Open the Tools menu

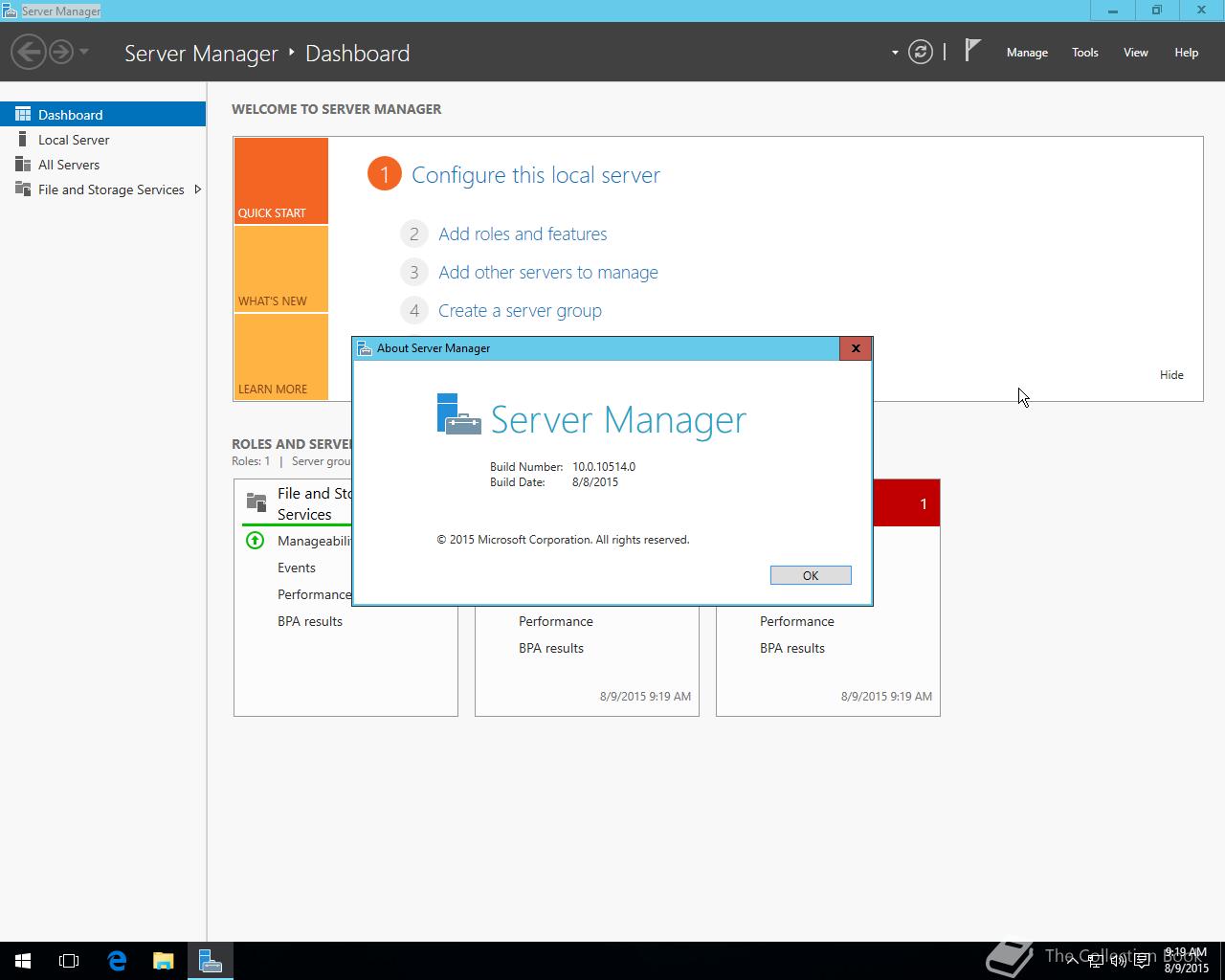coord(1084,53)
